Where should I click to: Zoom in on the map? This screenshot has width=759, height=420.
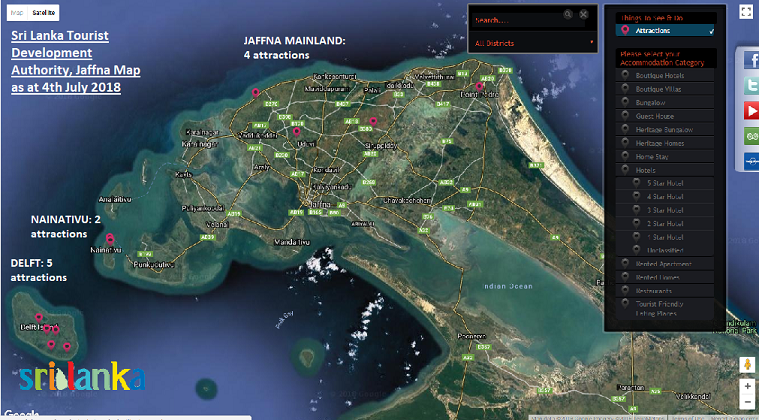pyautogui.click(x=746, y=386)
